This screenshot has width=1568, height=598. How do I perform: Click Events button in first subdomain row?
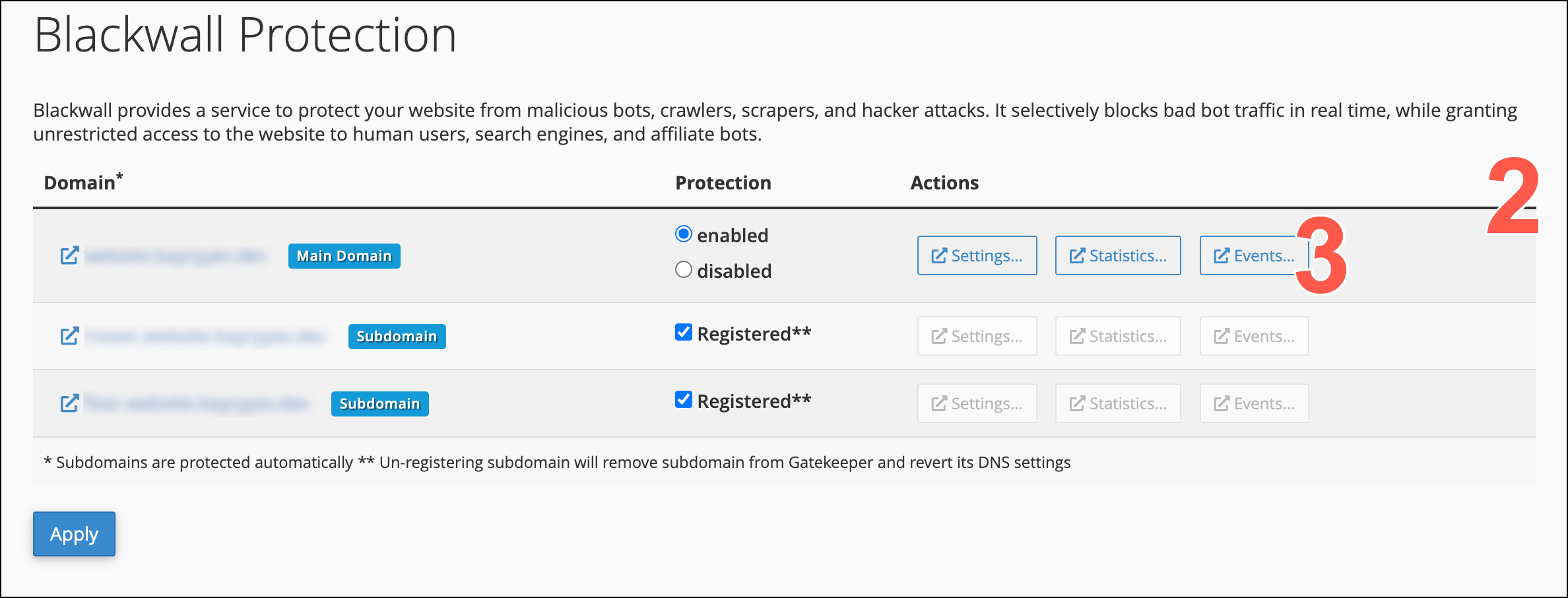coord(1254,336)
